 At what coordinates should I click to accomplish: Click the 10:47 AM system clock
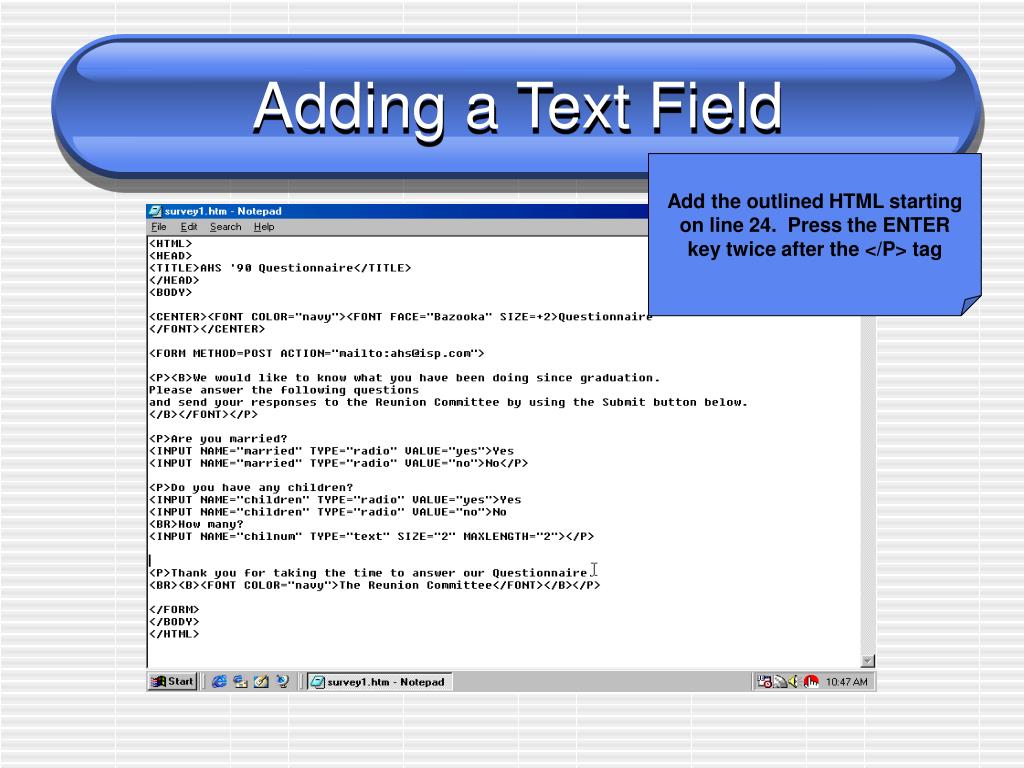point(846,682)
